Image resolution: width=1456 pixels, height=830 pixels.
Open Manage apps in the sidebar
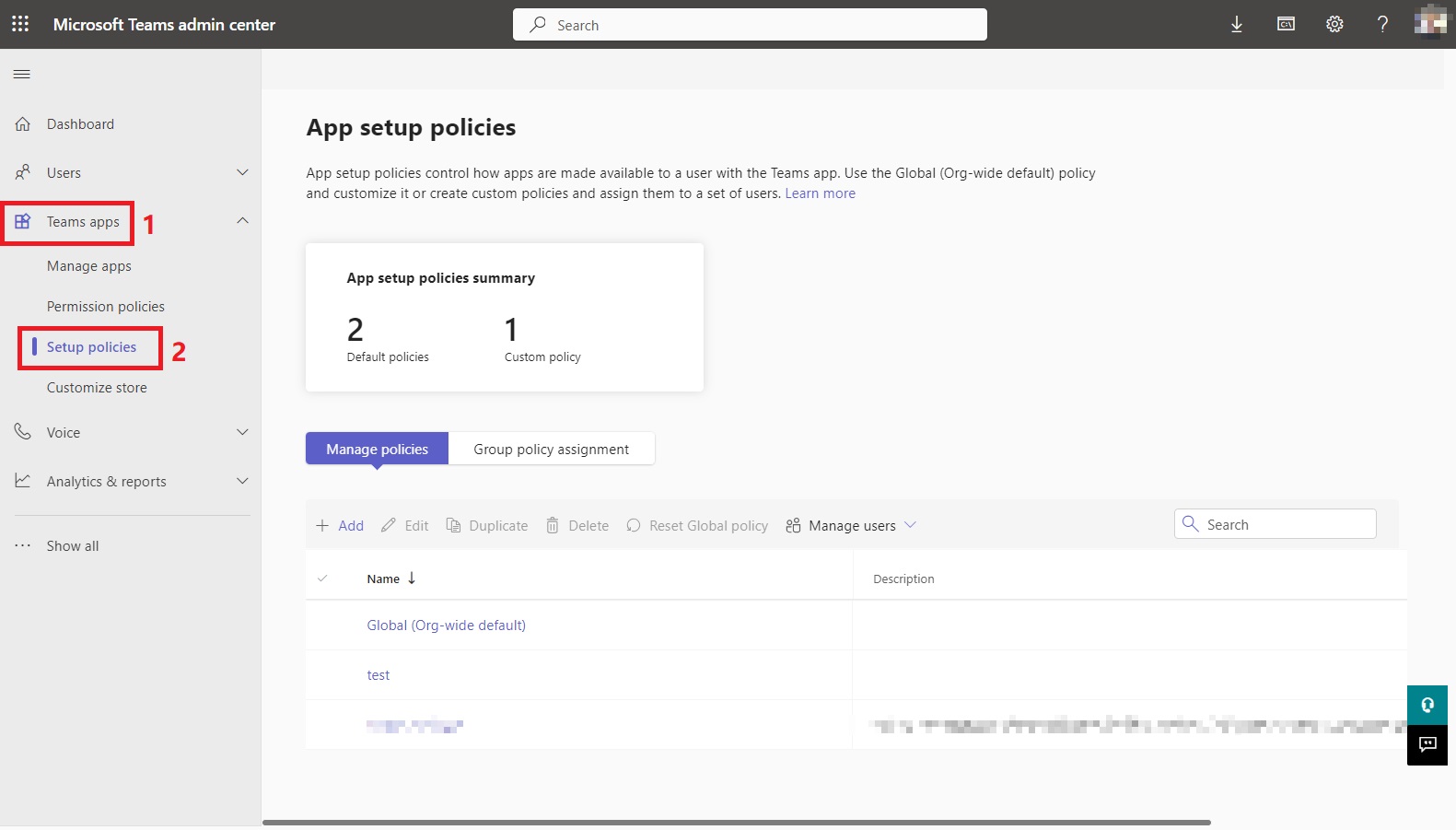tap(89, 266)
